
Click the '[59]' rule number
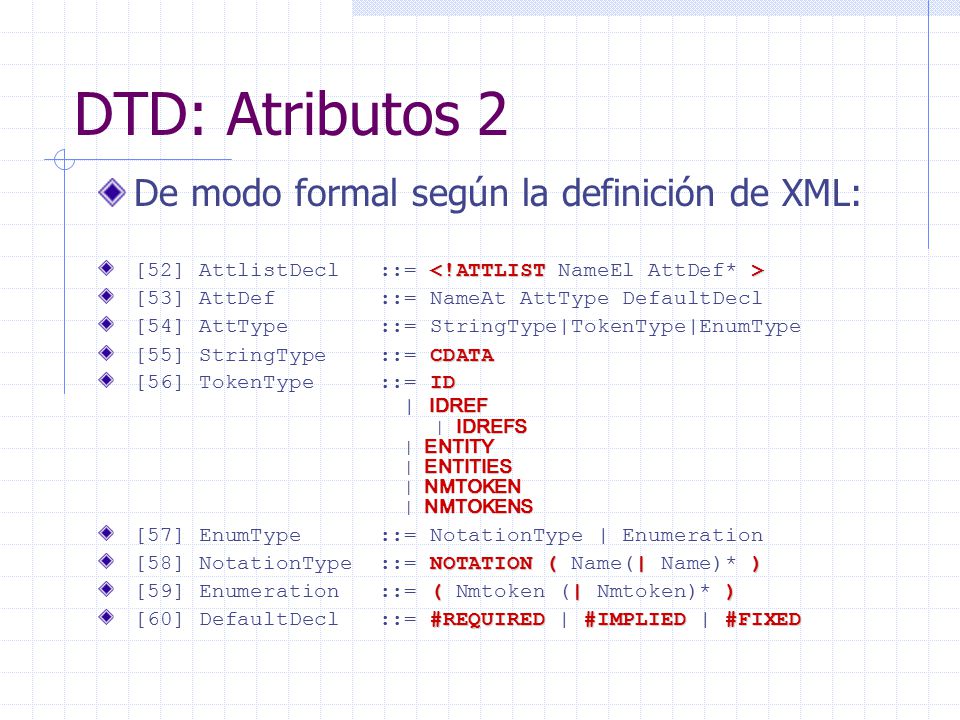(160, 591)
